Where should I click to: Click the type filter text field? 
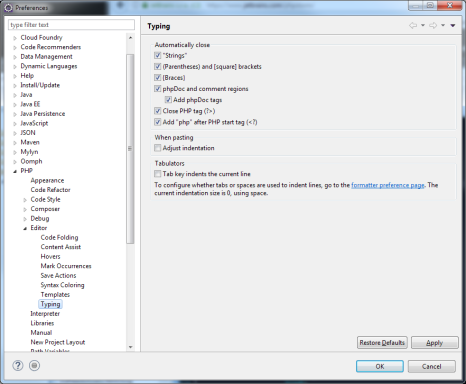pos(71,25)
